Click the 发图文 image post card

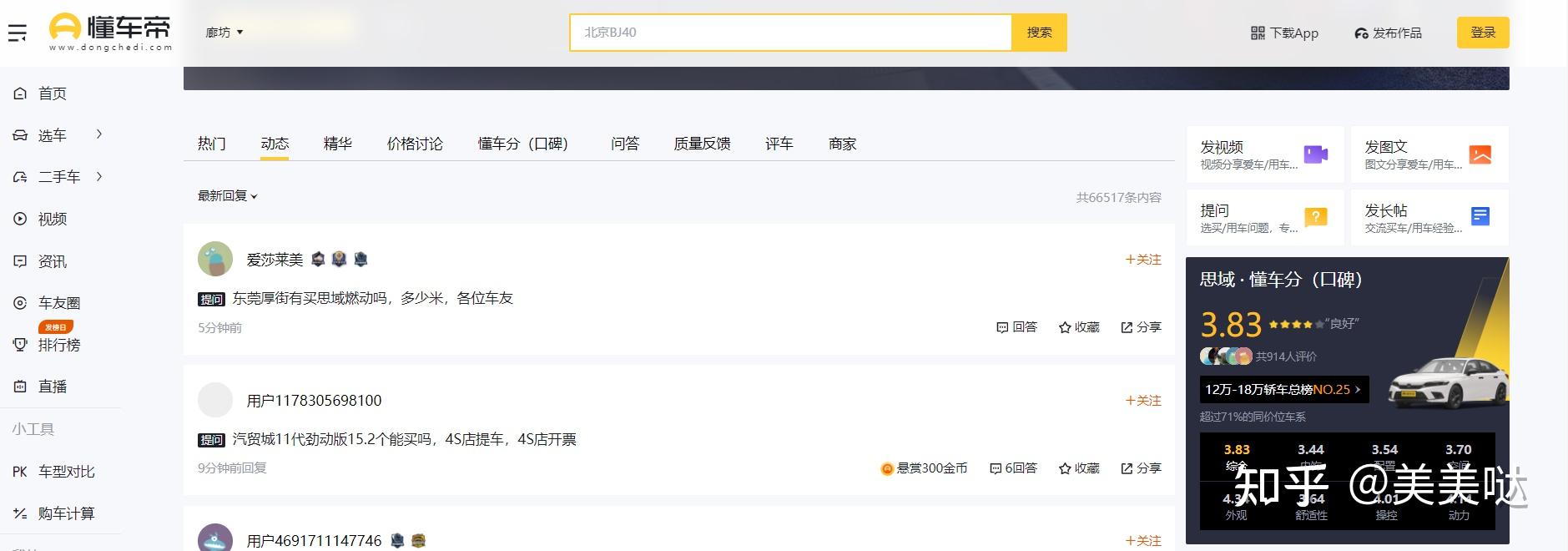[x=1429, y=154]
